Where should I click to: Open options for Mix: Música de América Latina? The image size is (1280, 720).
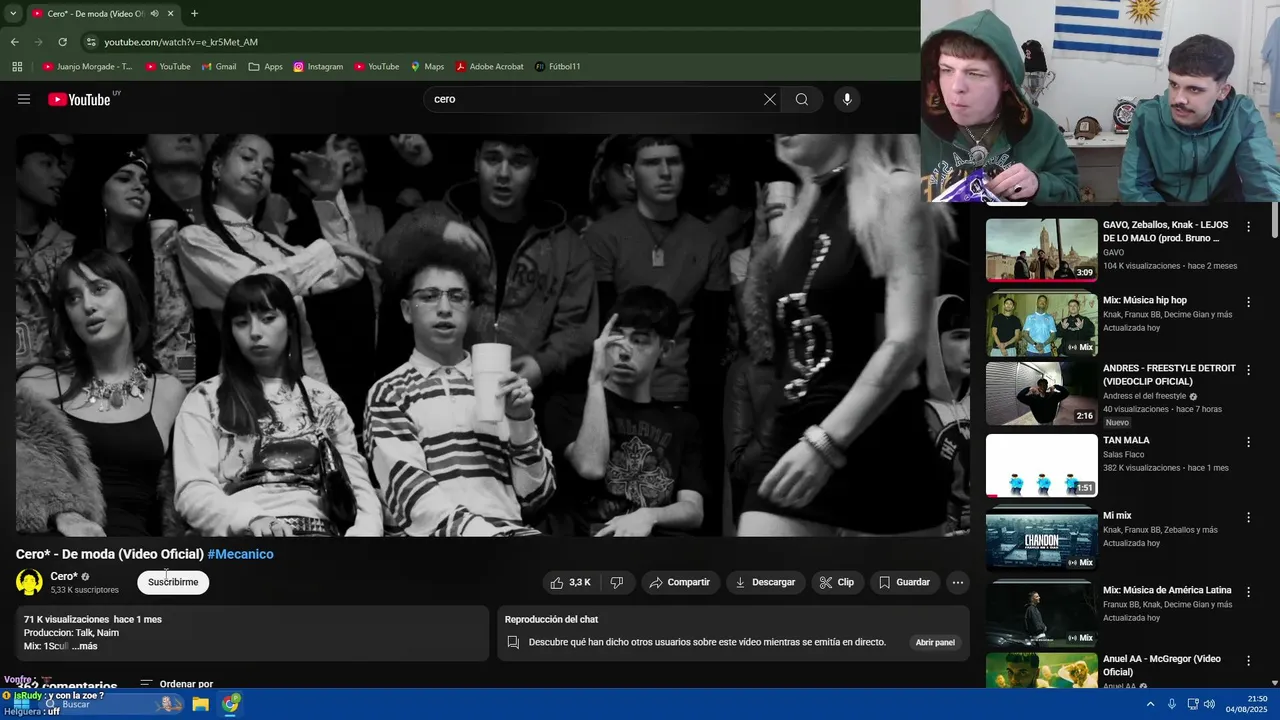click(1248, 592)
